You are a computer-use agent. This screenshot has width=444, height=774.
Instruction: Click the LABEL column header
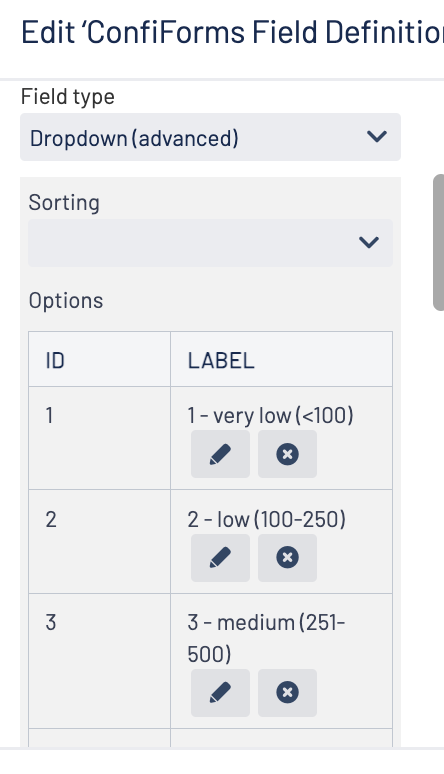pyautogui.click(x=282, y=359)
